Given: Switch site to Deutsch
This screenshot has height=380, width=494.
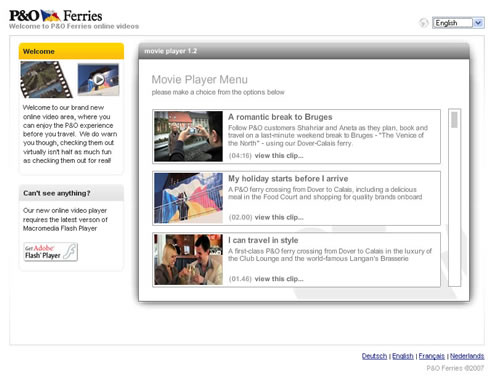Looking at the screenshot, I should coord(374,356).
